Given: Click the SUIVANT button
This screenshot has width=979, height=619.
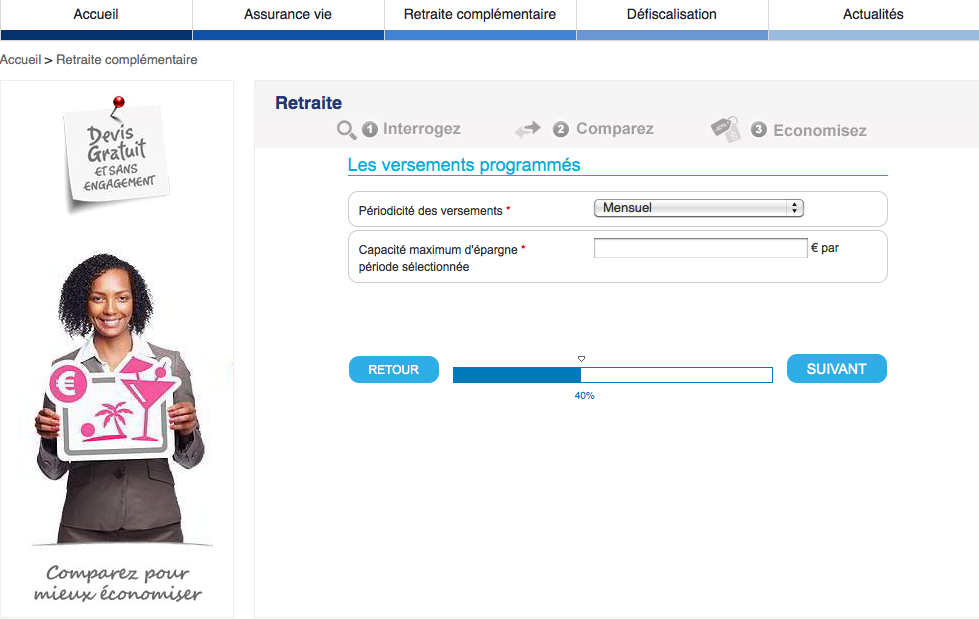Looking at the screenshot, I should [837, 369].
